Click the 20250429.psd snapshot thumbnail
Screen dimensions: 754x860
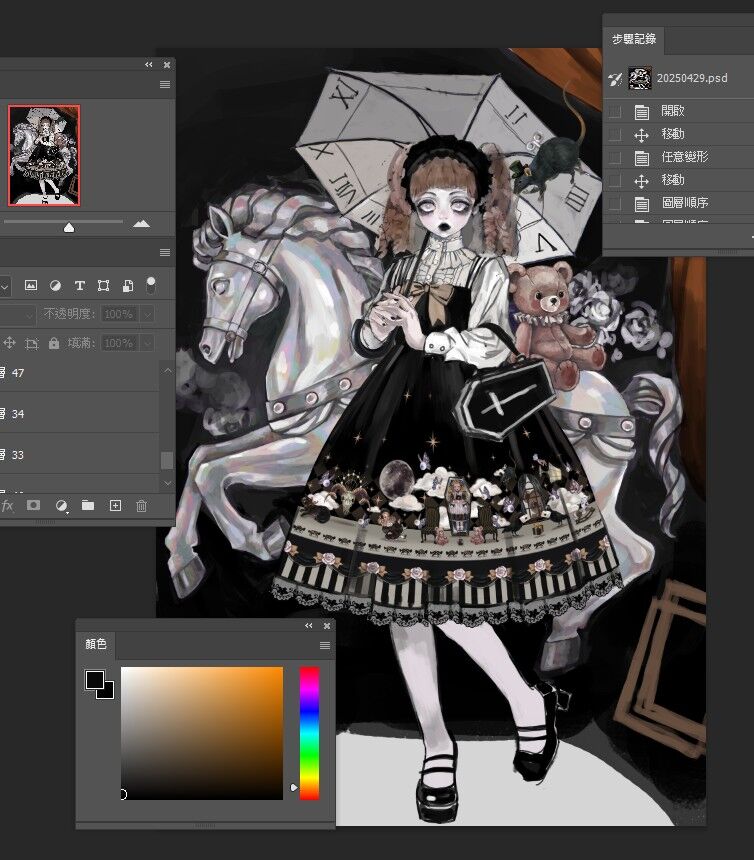click(640, 78)
